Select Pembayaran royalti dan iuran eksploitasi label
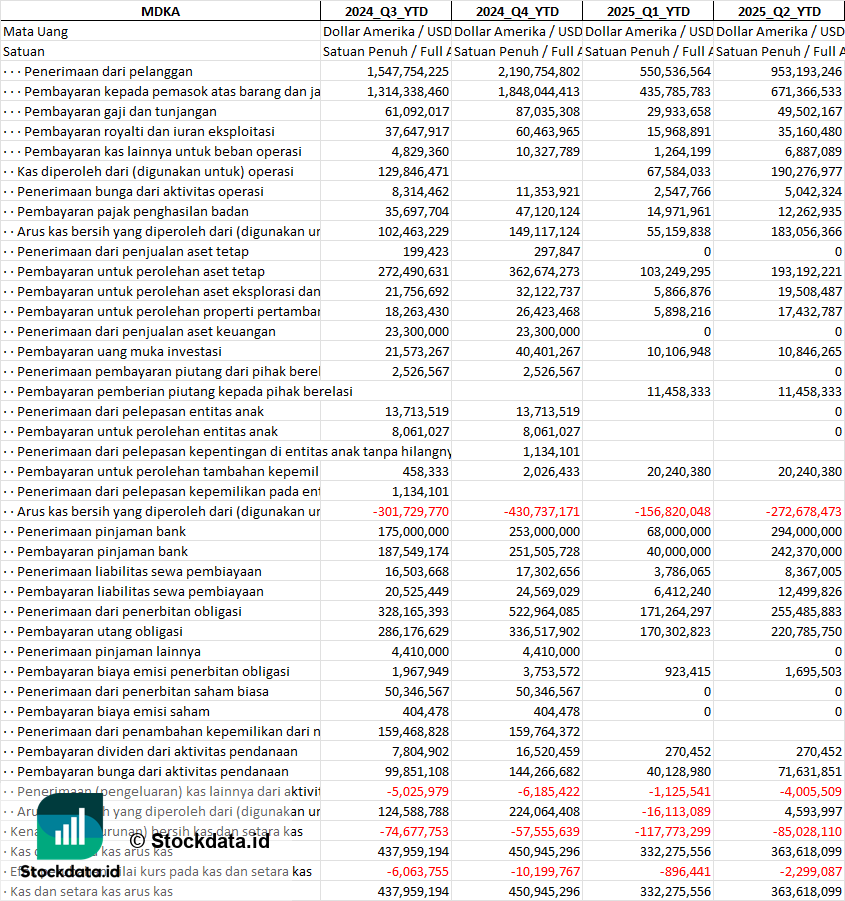The height and width of the screenshot is (901, 845). point(149,132)
